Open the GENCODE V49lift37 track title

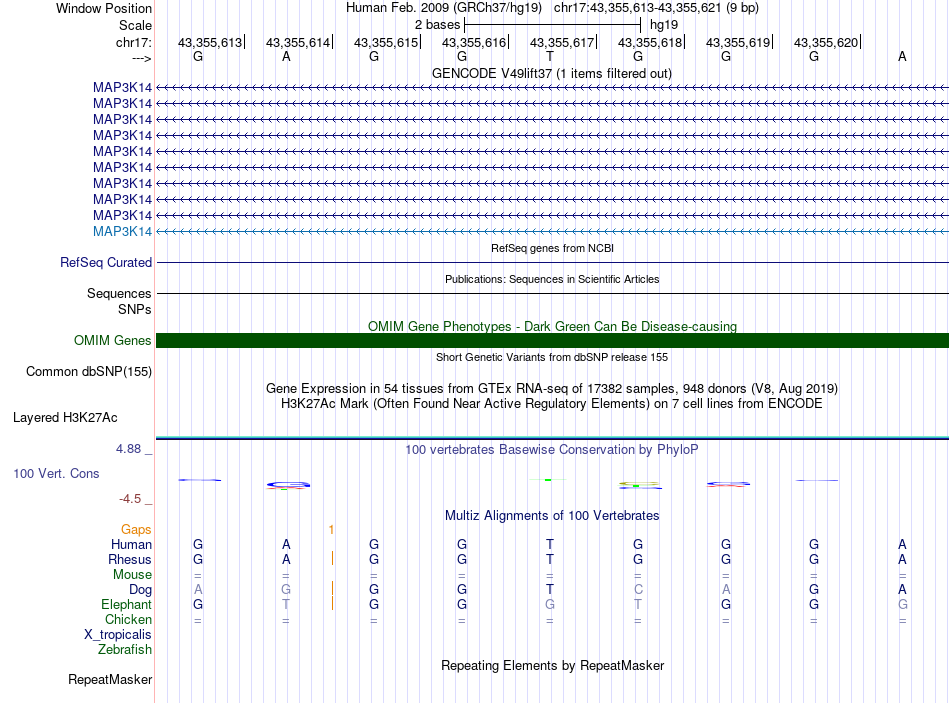(x=552, y=73)
